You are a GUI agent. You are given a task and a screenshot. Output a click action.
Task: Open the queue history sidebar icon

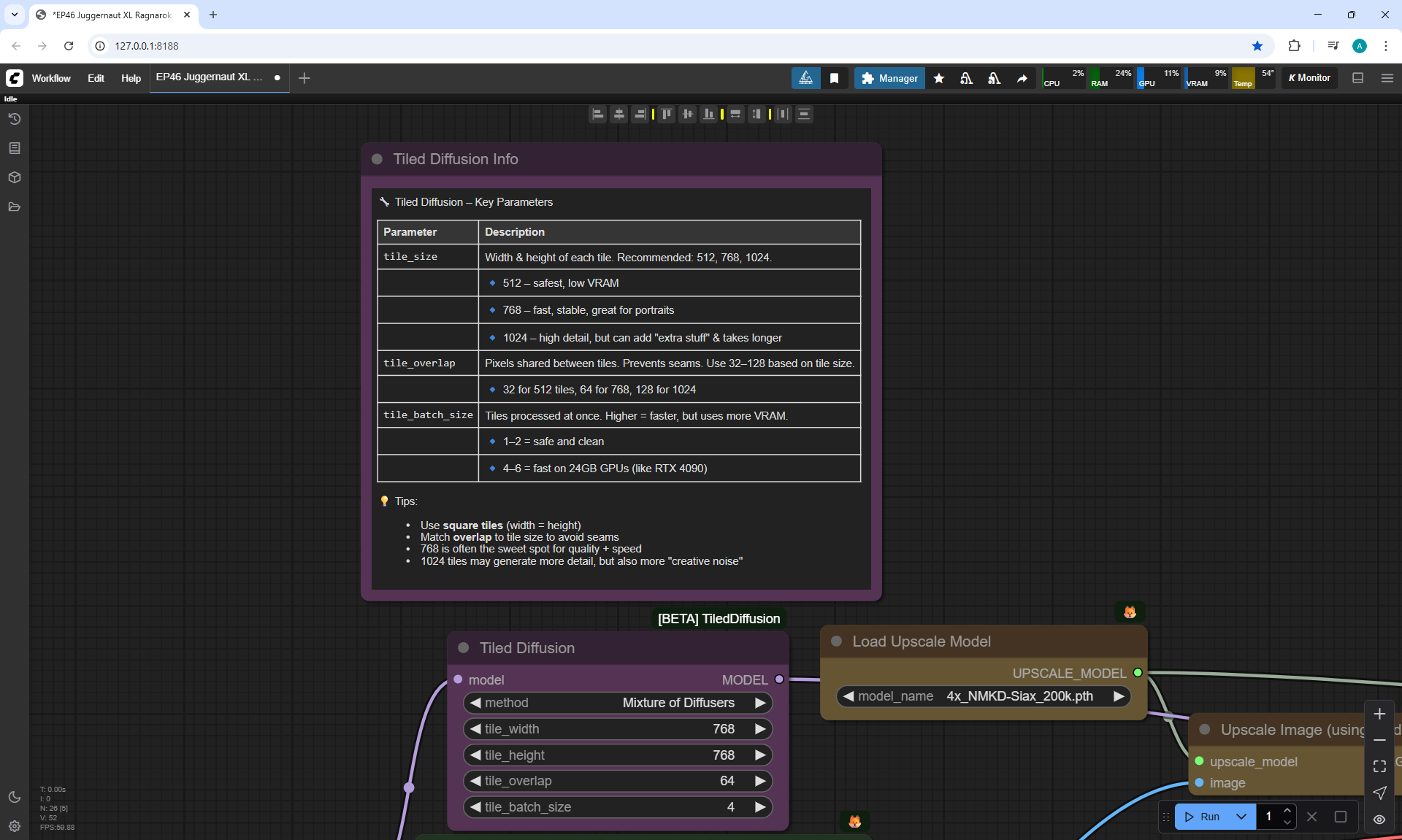coord(15,119)
